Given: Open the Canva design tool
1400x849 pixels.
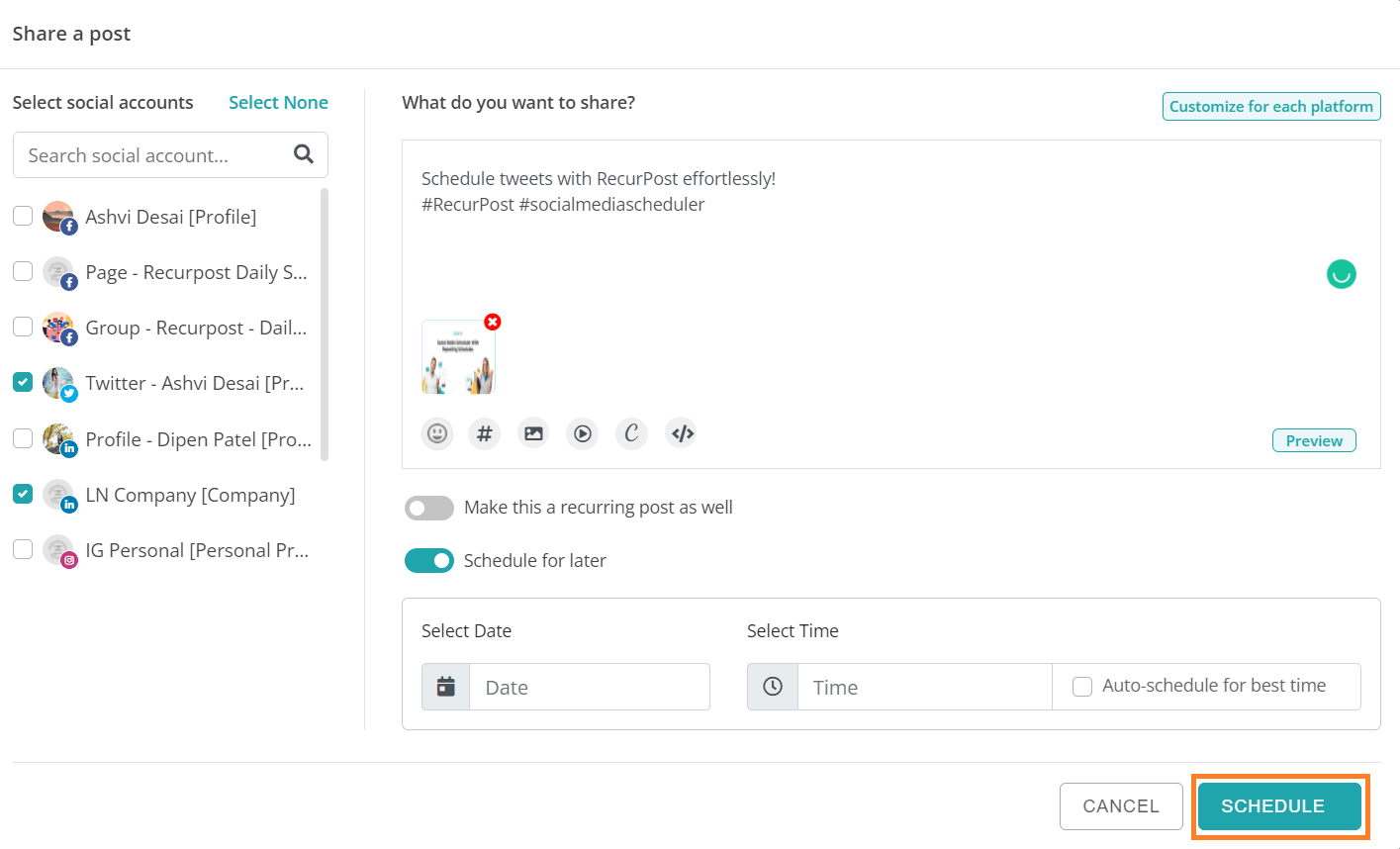Looking at the screenshot, I should (631, 433).
